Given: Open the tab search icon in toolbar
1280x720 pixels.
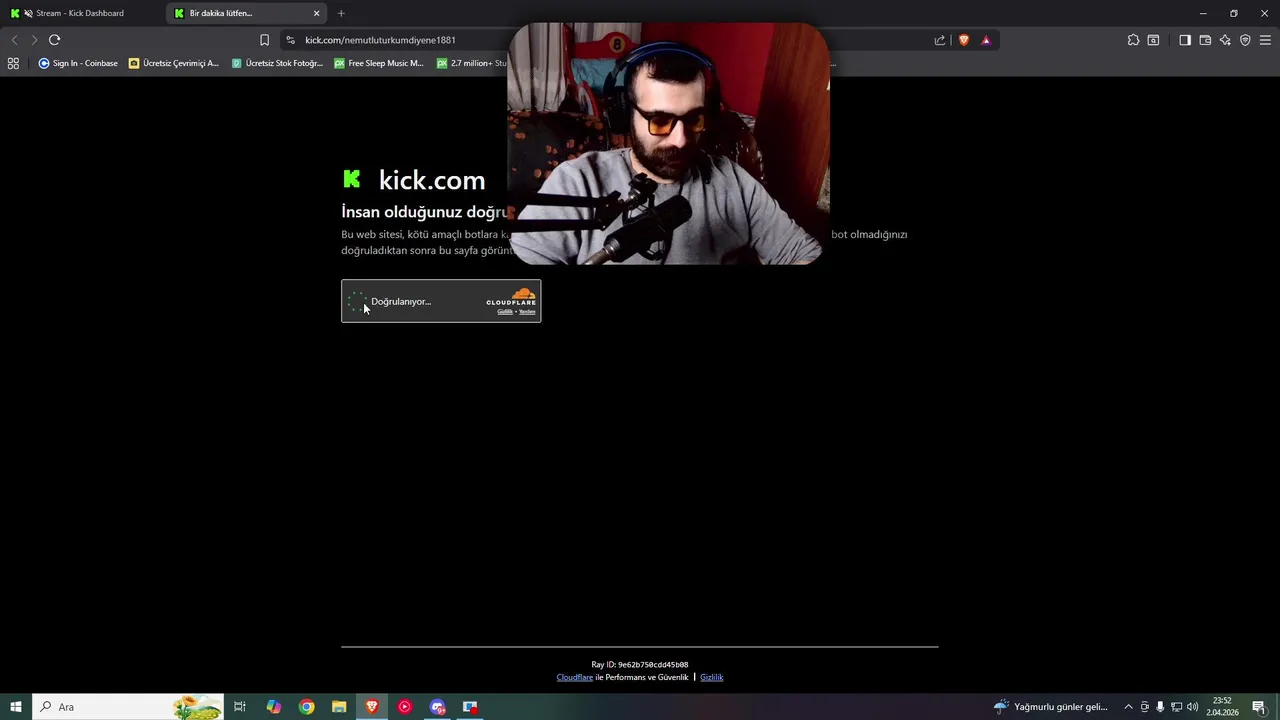Looking at the screenshot, I should point(1153,40).
